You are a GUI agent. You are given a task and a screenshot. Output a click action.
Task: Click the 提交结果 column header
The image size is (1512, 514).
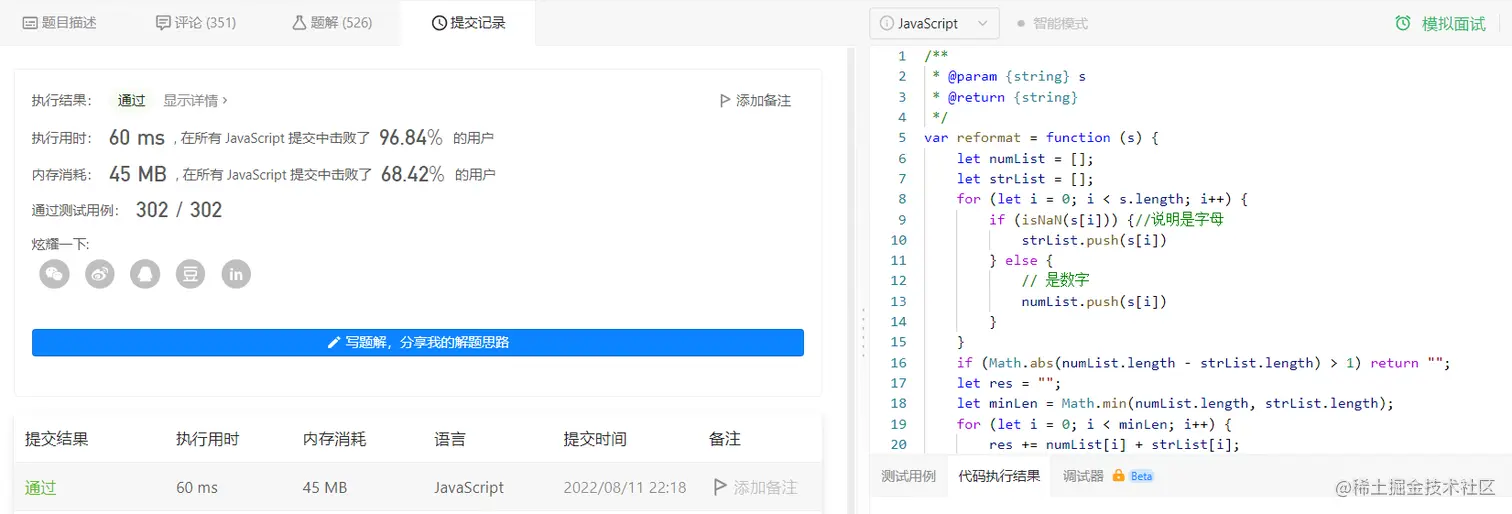57,439
